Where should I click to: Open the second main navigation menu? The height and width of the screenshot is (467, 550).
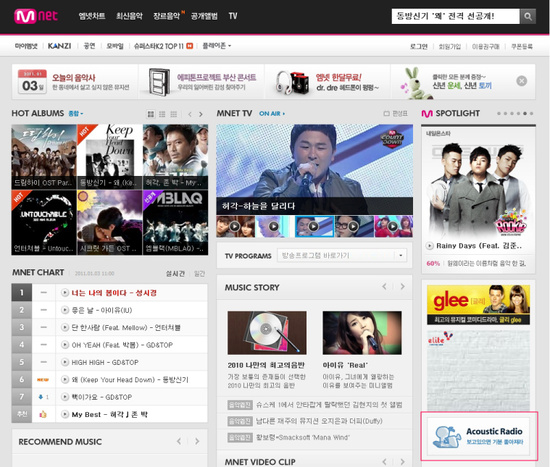[x=129, y=16]
